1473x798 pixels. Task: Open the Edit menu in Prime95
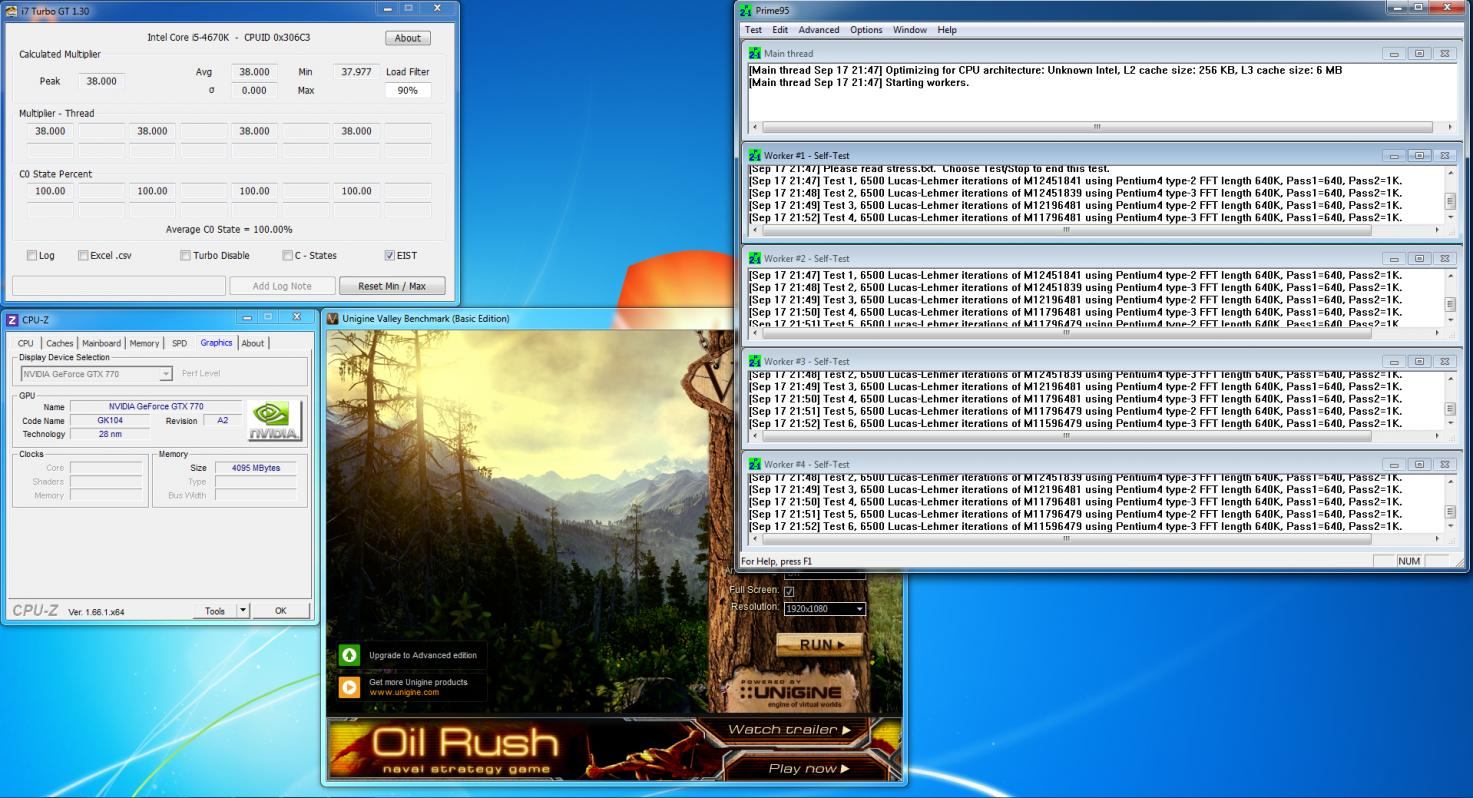[780, 30]
